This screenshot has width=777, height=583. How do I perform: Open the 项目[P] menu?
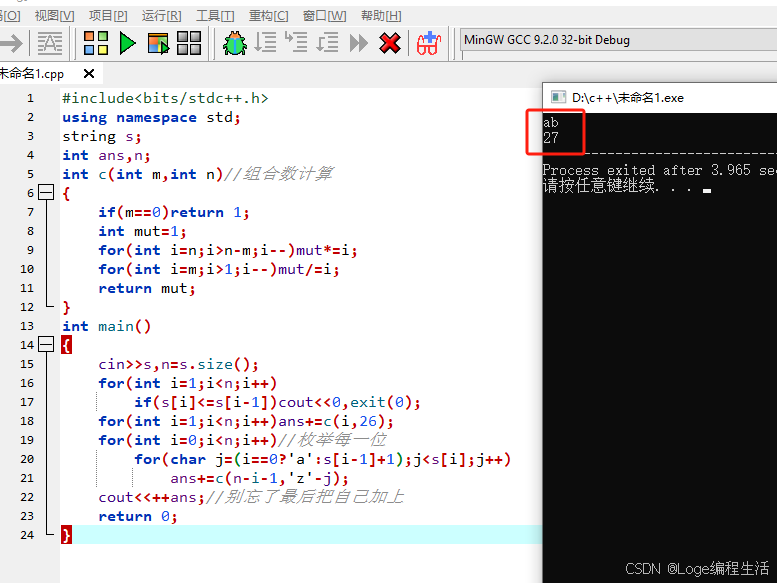[x=108, y=16]
